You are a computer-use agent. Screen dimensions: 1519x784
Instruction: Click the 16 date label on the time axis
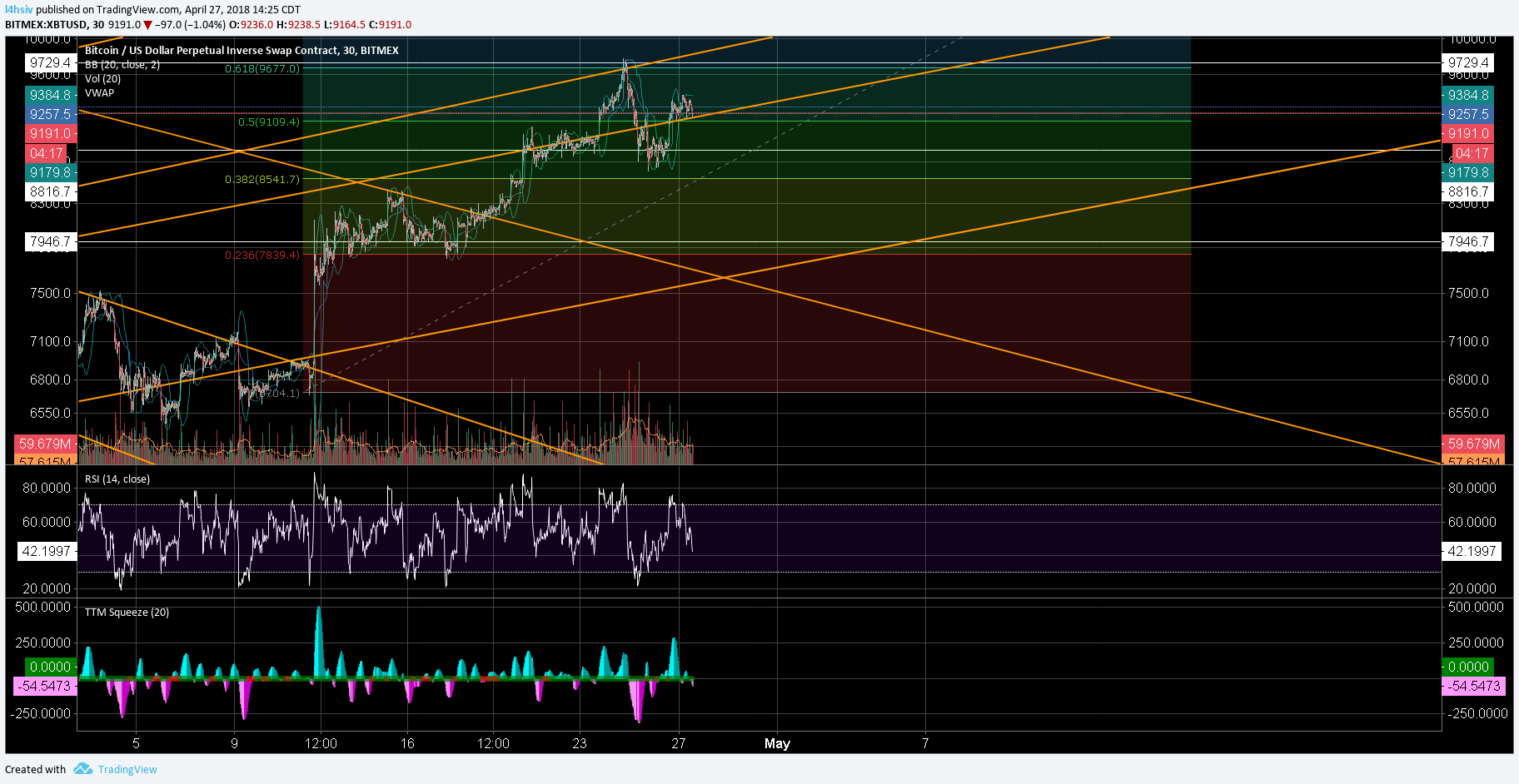(407, 744)
